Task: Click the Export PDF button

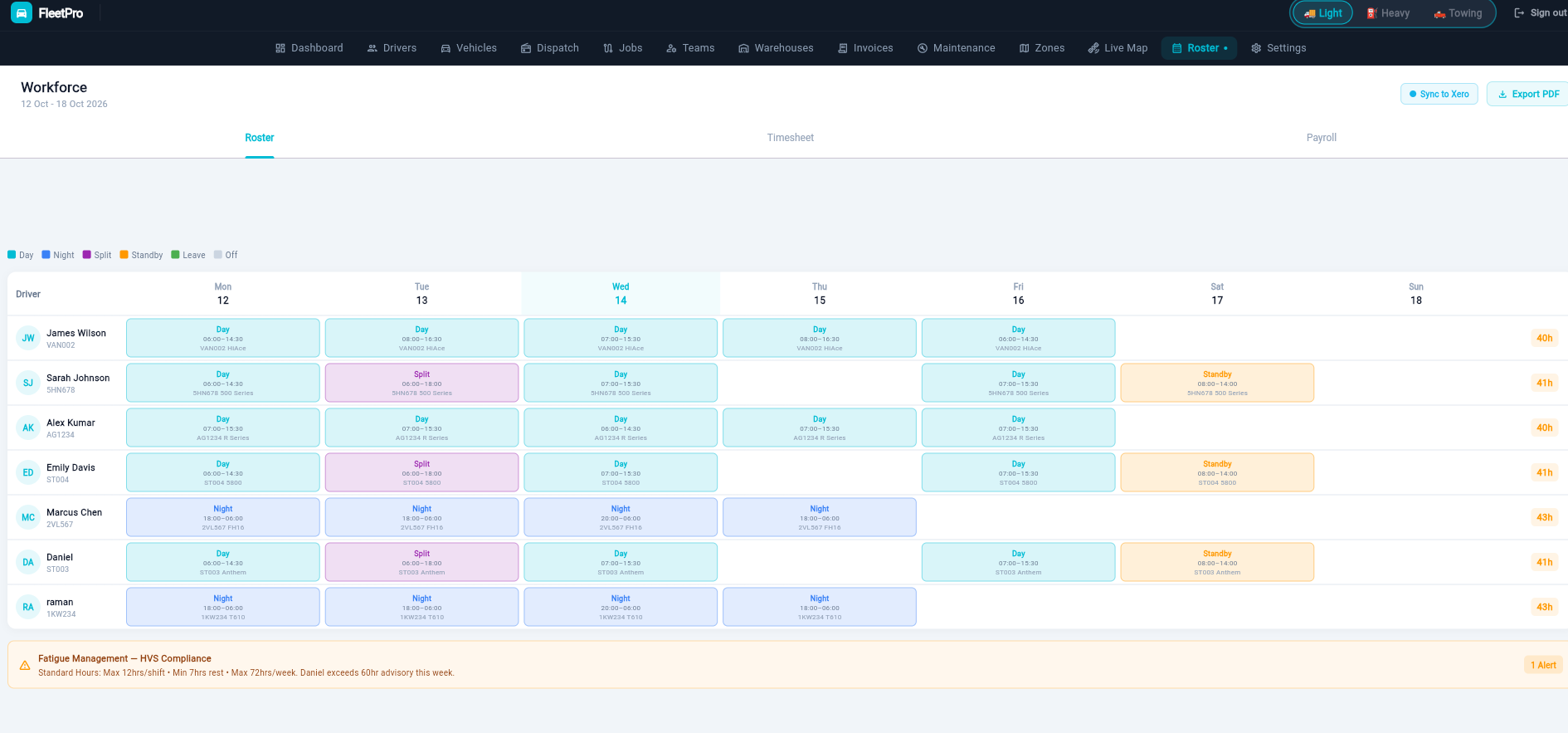Action: (1528, 94)
